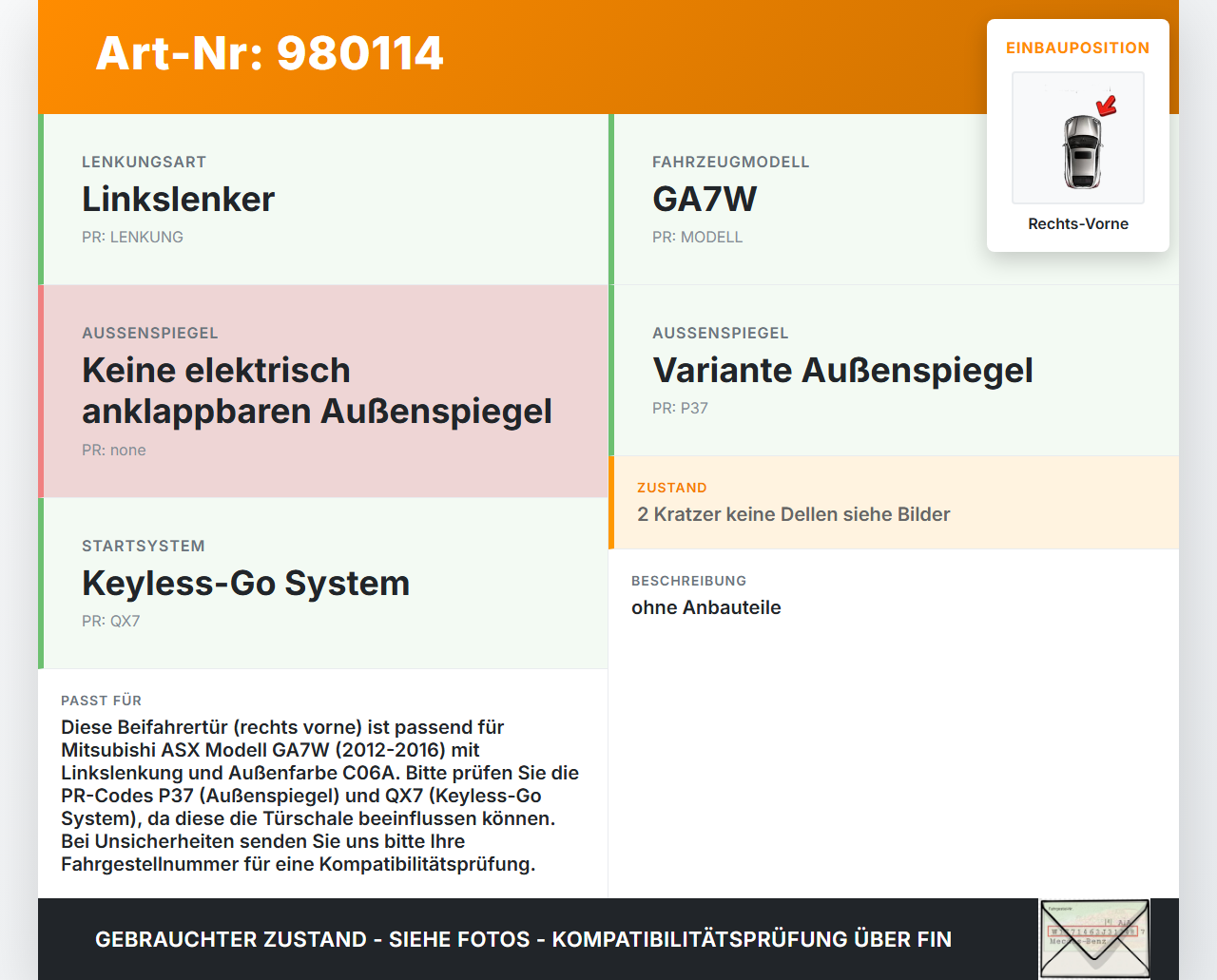Click the Art-Nr: 980114 heading
Screen dimensions: 1217x980
point(269,54)
